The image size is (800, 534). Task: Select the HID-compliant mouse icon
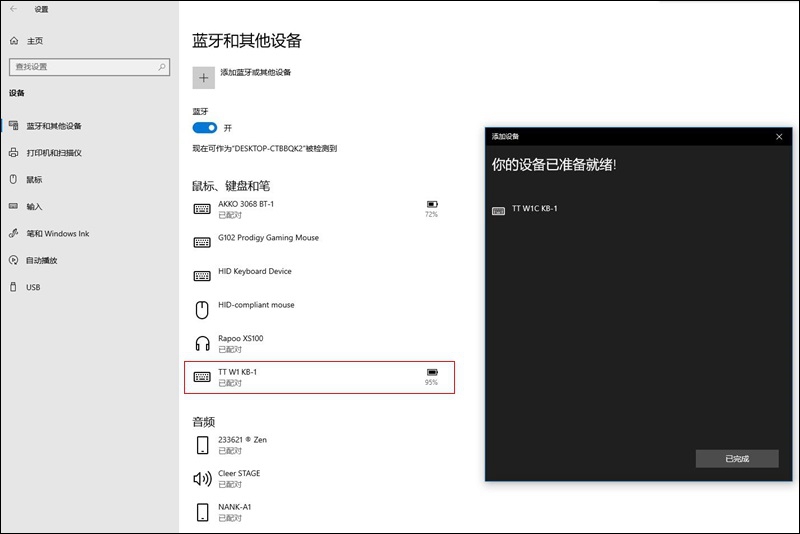(202, 310)
